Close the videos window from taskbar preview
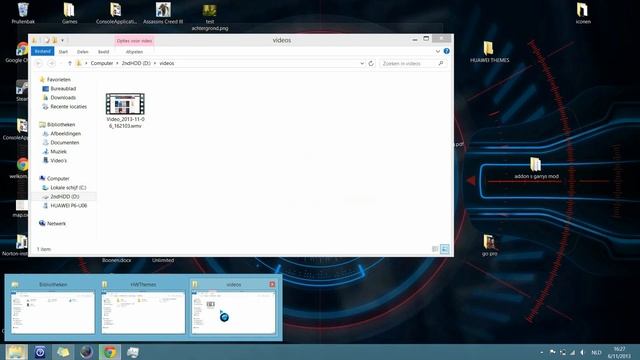Image resolution: width=640 pixels, height=360 pixels. [272, 284]
